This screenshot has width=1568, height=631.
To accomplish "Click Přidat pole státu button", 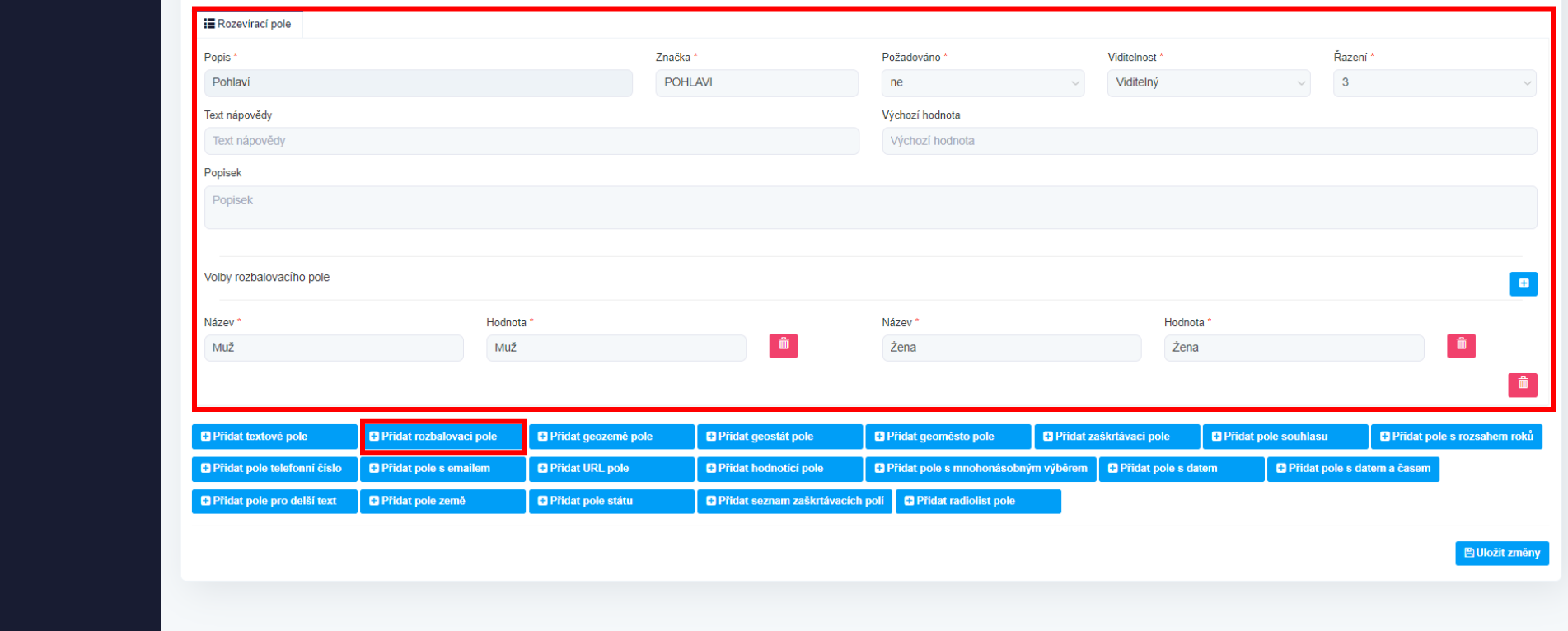I will (611, 501).
